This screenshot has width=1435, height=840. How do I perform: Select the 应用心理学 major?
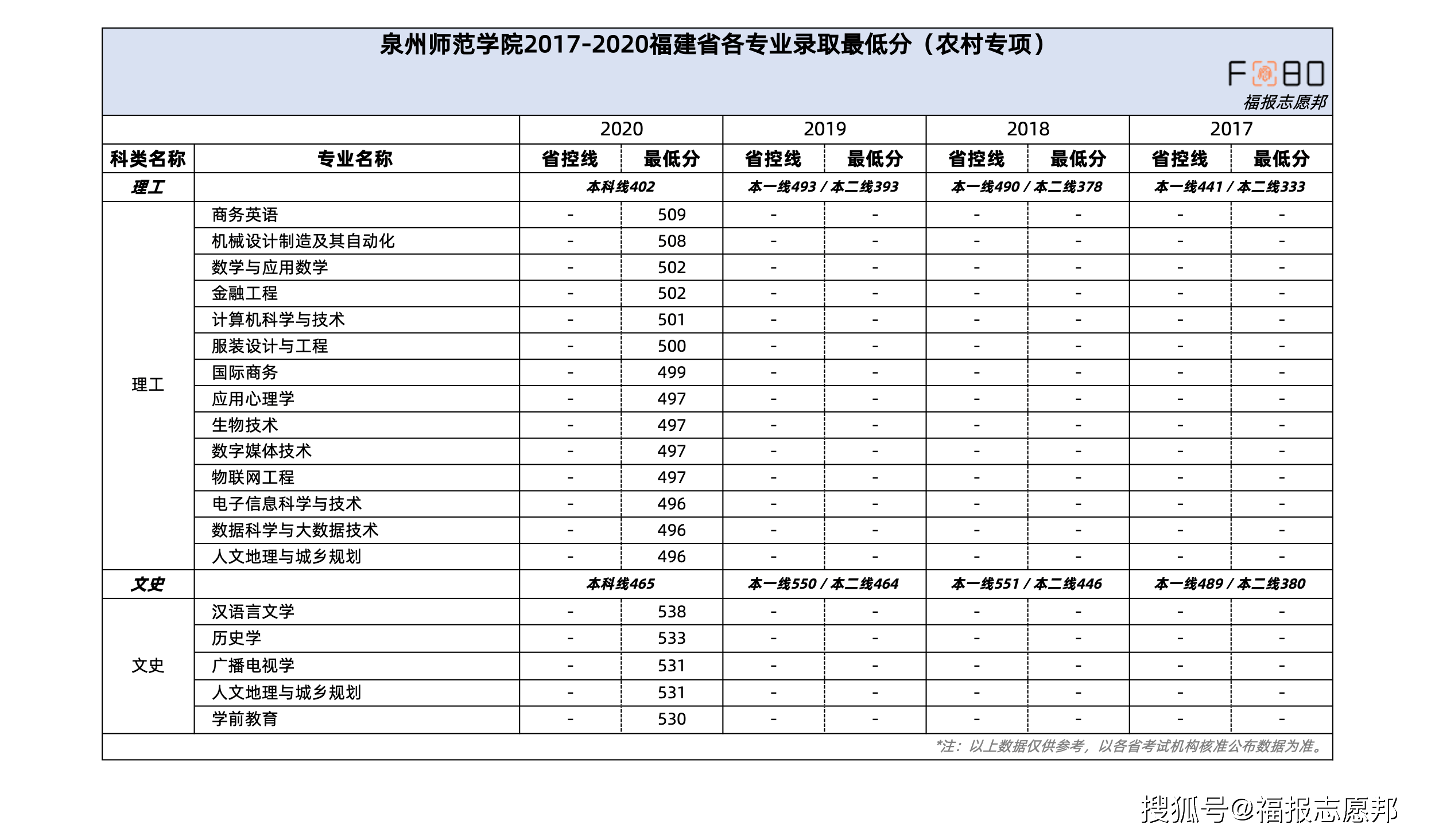(x=253, y=399)
